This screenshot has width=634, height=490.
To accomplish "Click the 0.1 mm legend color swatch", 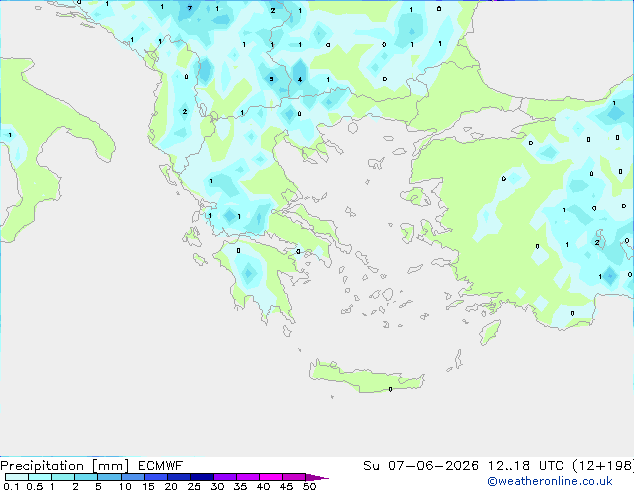I will point(17,477).
